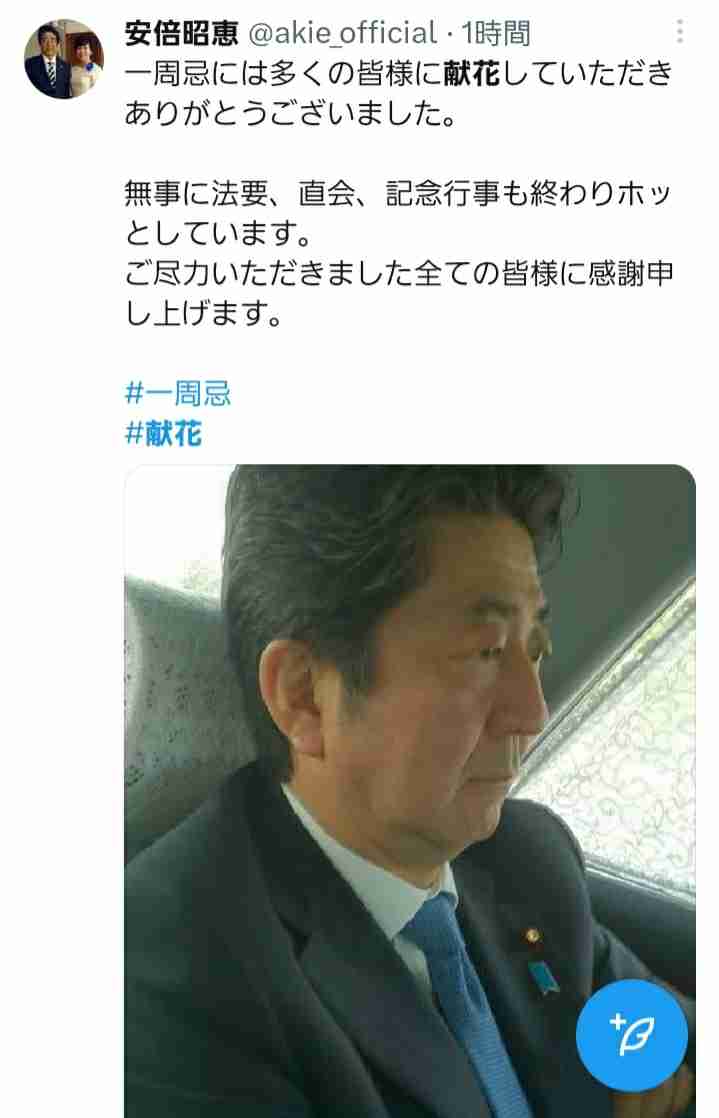
Task: Tap the blue compose tweet floating button
Action: 632,1035
